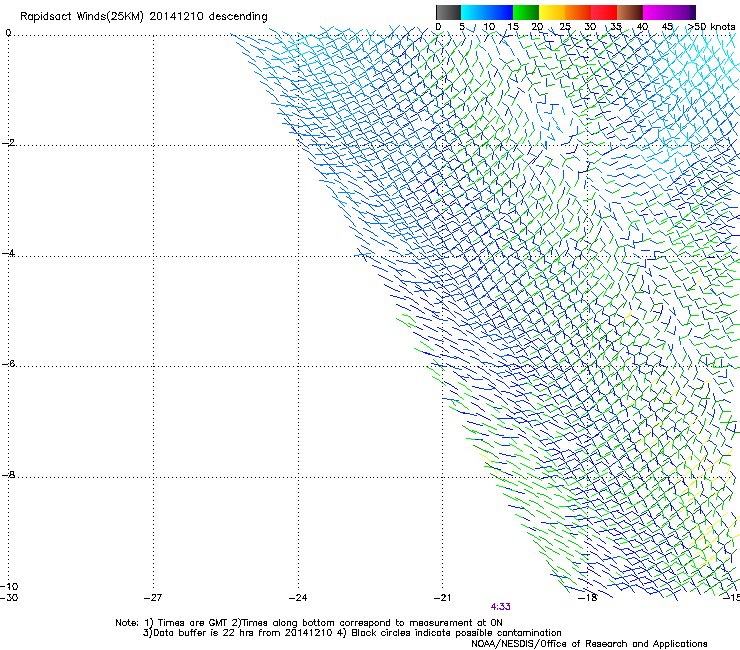Click the magenta 40-45 knots color segment
The width and height of the screenshot is (740, 650).
point(656,12)
